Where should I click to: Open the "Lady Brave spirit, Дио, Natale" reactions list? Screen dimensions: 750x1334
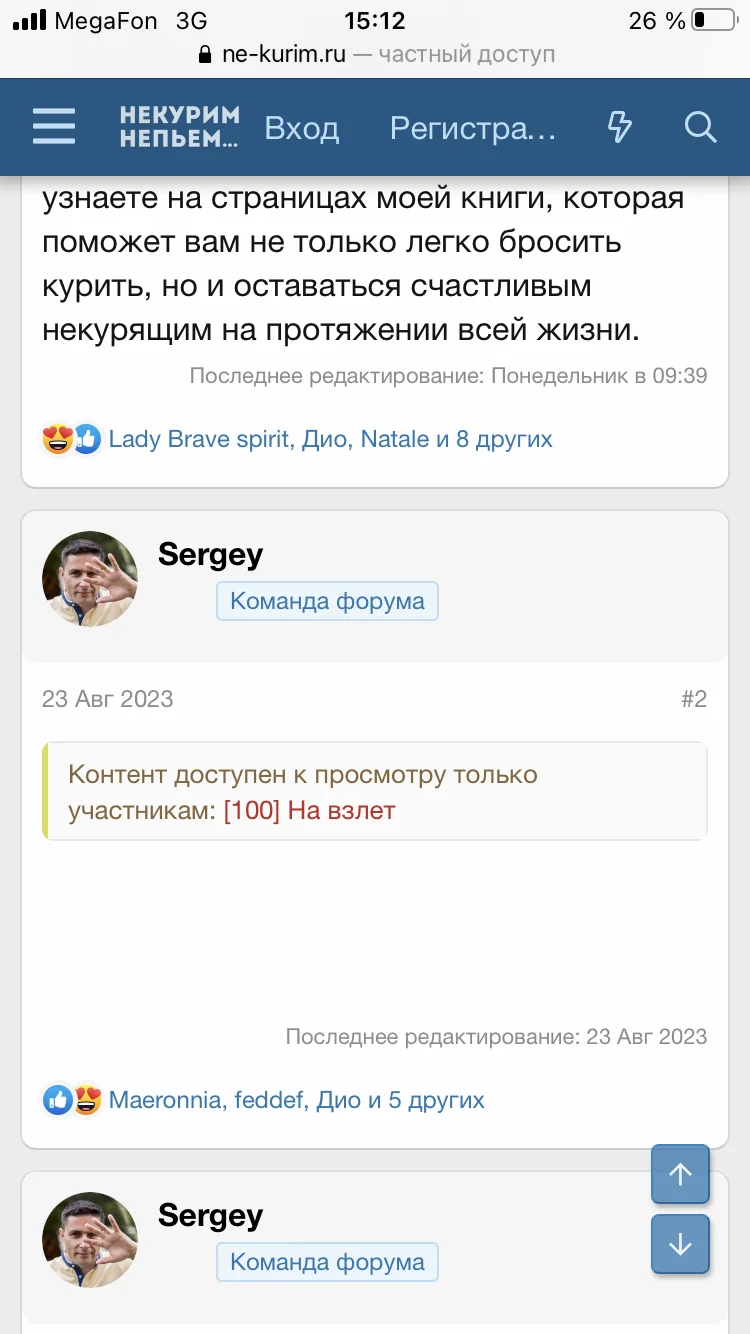click(330, 439)
